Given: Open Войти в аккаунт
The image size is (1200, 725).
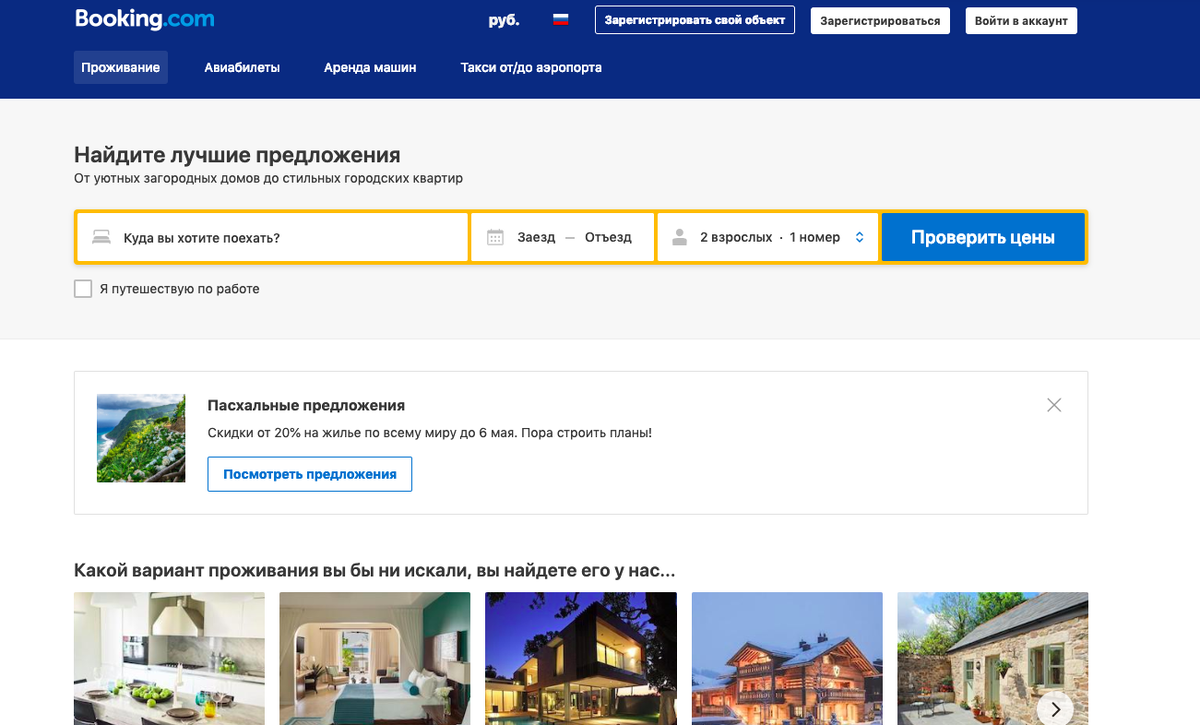Looking at the screenshot, I should [1021, 21].
